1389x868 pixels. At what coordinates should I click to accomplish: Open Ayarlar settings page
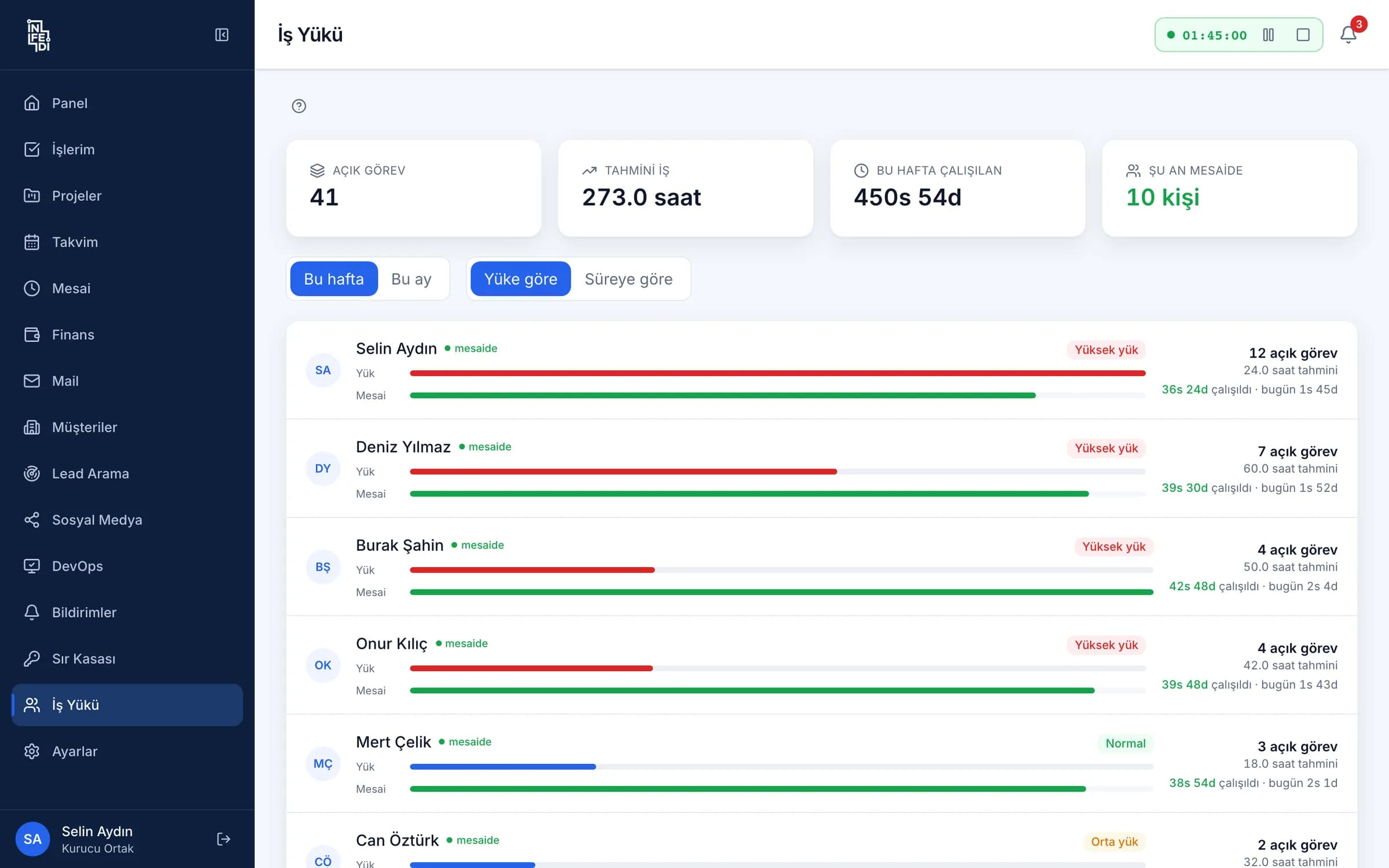[x=127, y=751]
